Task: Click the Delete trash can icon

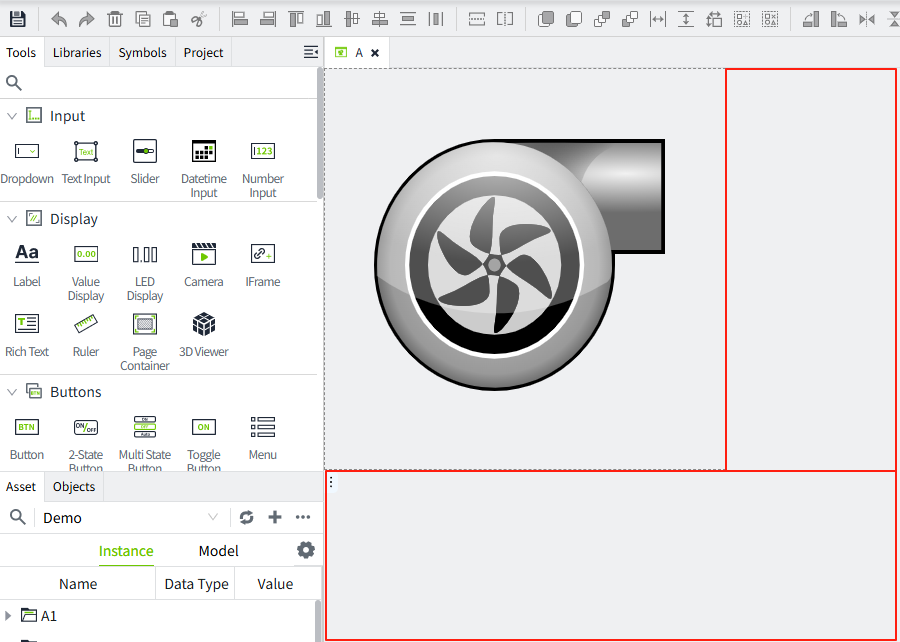Action: pyautogui.click(x=115, y=19)
